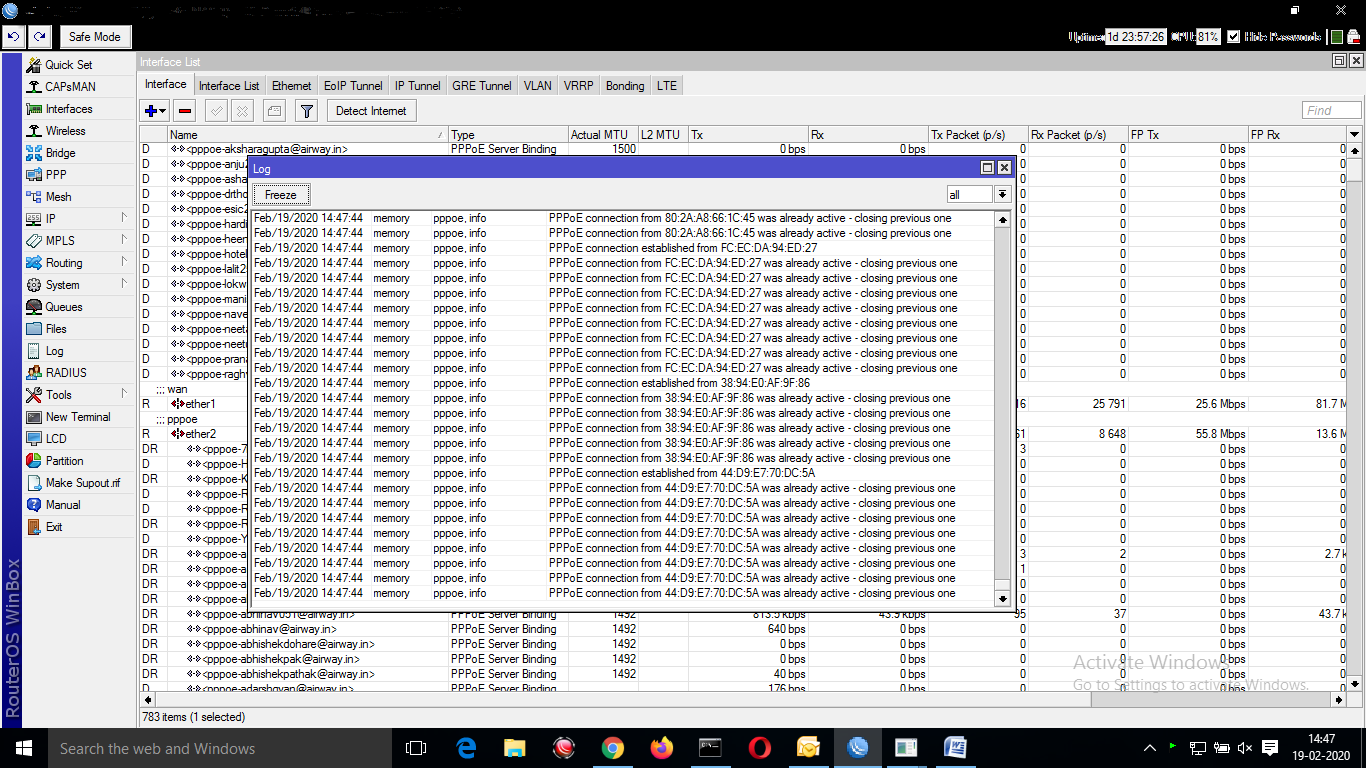Switch to the GRE Tunnel tab
This screenshot has width=1366, height=768.
482,86
